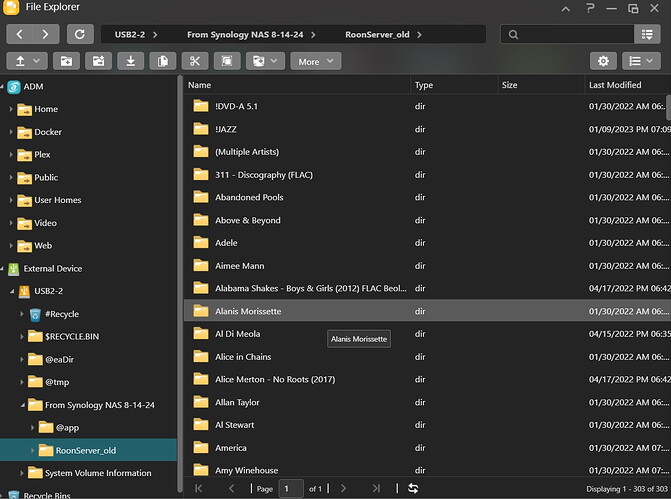Expand @eaDir folder tree arrow

click(22, 359)
